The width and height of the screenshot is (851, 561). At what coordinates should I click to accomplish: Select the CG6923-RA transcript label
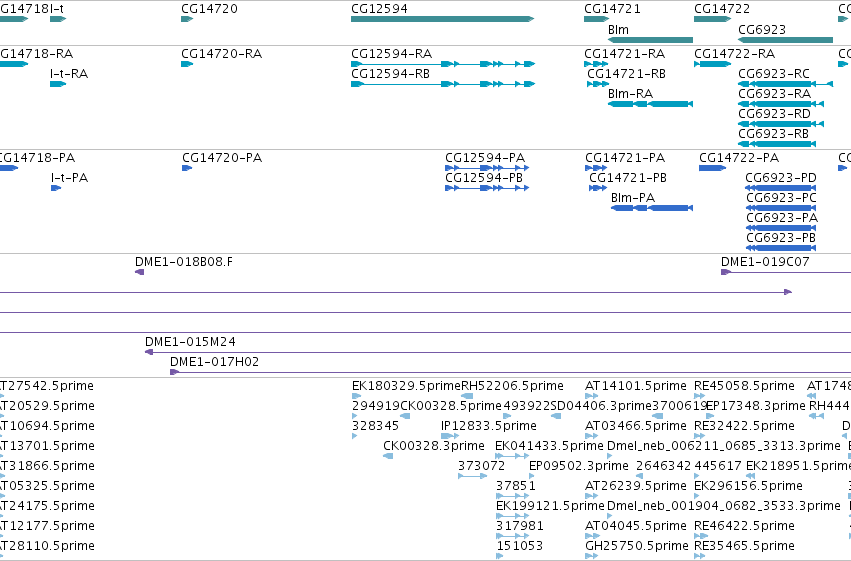click(x=774, y=93)
